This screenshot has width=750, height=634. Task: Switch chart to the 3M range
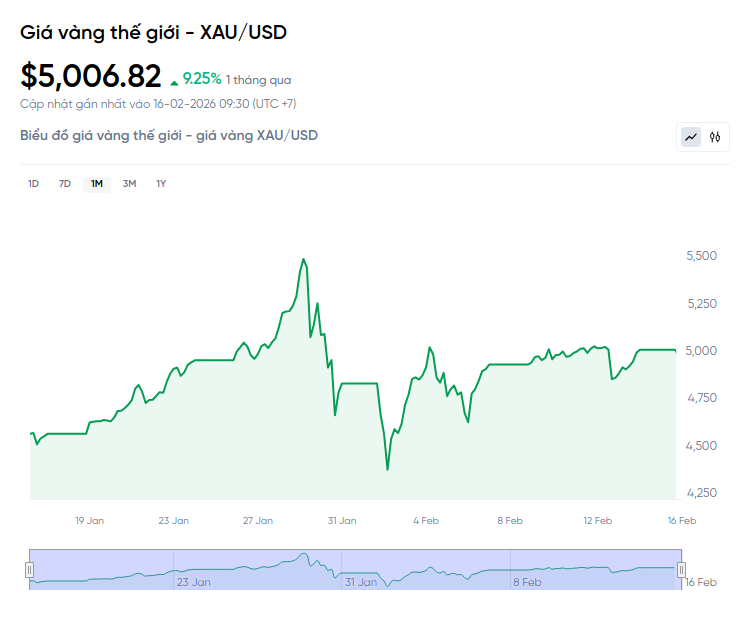pyautogui.click(x=129, y=183)
